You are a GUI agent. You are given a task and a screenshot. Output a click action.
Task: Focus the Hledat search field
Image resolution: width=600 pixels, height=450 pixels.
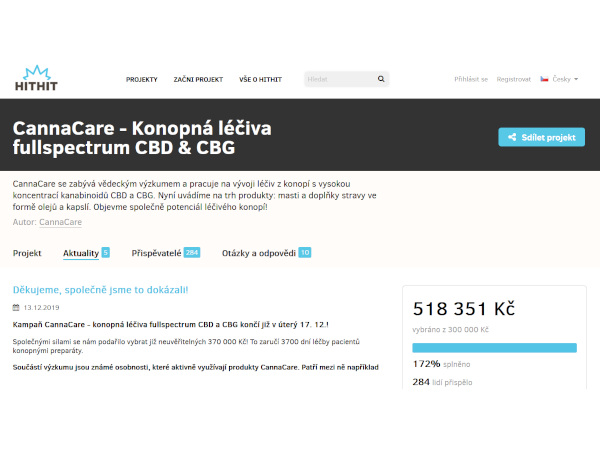340,79
